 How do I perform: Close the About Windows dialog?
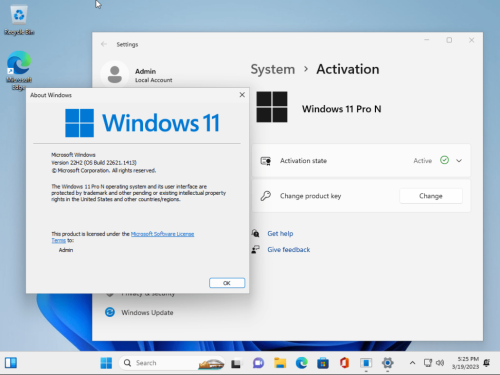242,95
